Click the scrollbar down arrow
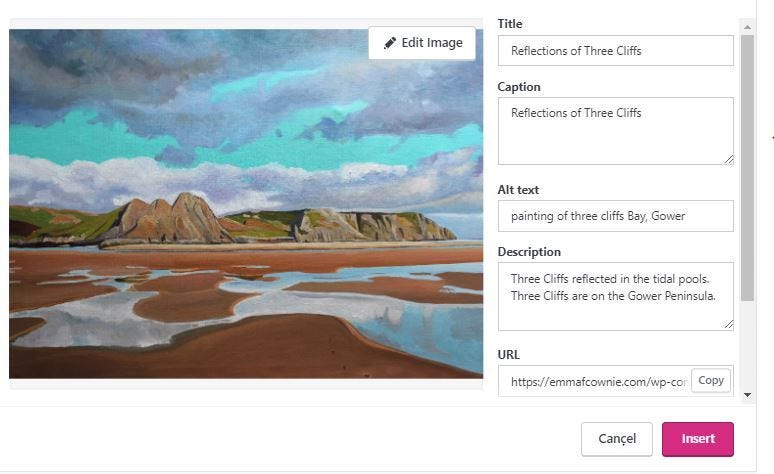Viewport: 774px width, 474px height. [747, 395]
